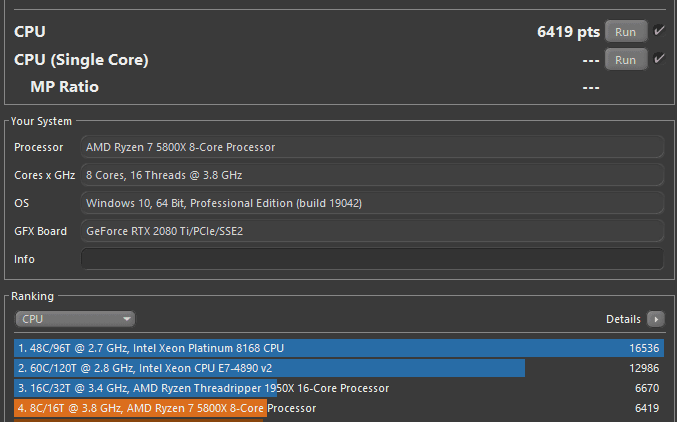Click the Cores x GHz field

[x=372, y=175]
